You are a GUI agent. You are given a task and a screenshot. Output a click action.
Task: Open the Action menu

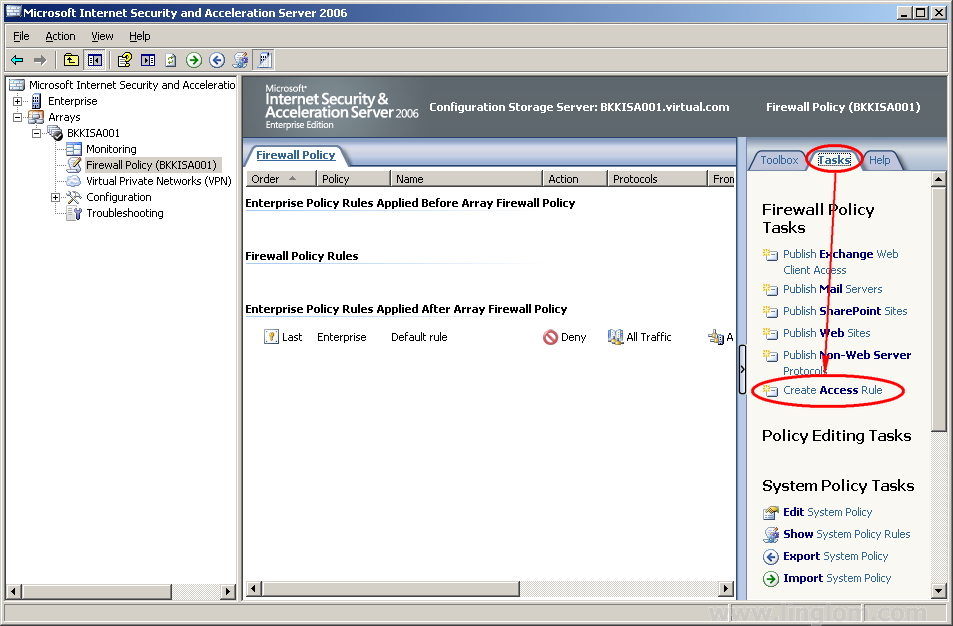pyautogui.click(x=60, y=36)
